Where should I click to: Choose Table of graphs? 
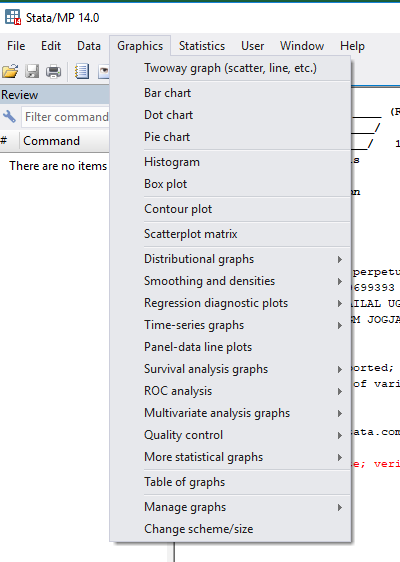[230, 482]
